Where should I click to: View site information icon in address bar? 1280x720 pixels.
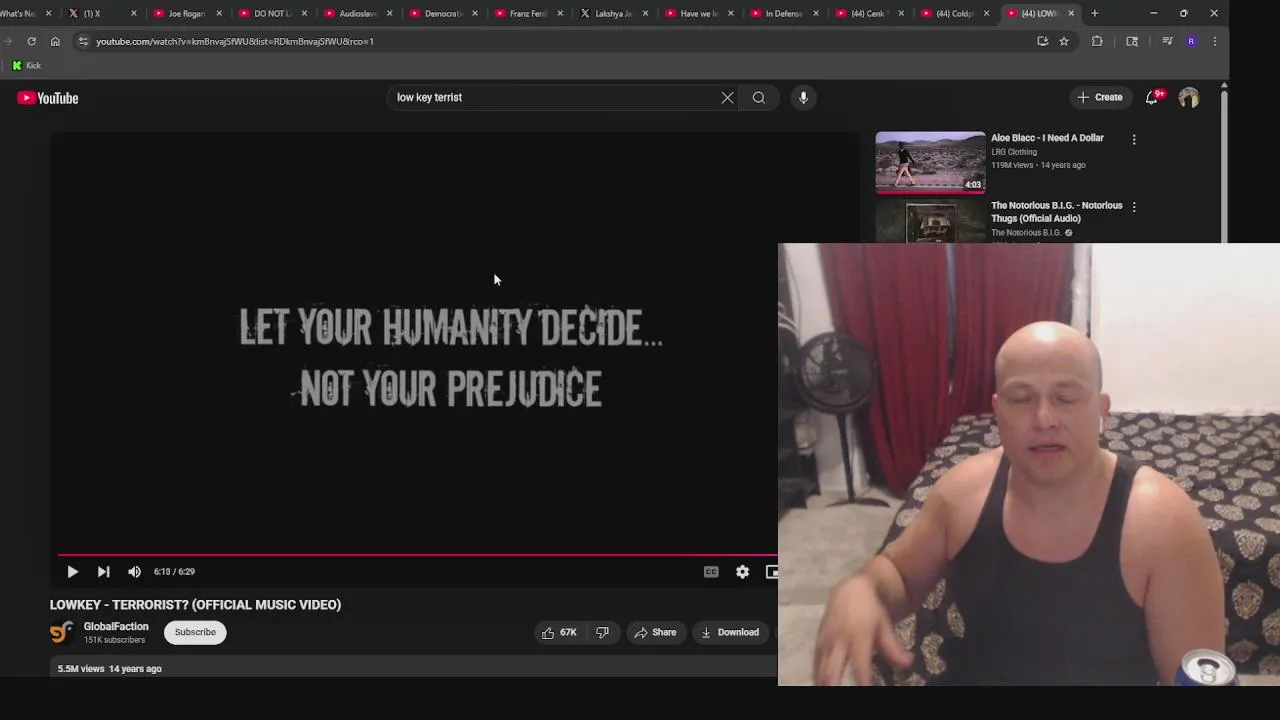tap(83, 41)
